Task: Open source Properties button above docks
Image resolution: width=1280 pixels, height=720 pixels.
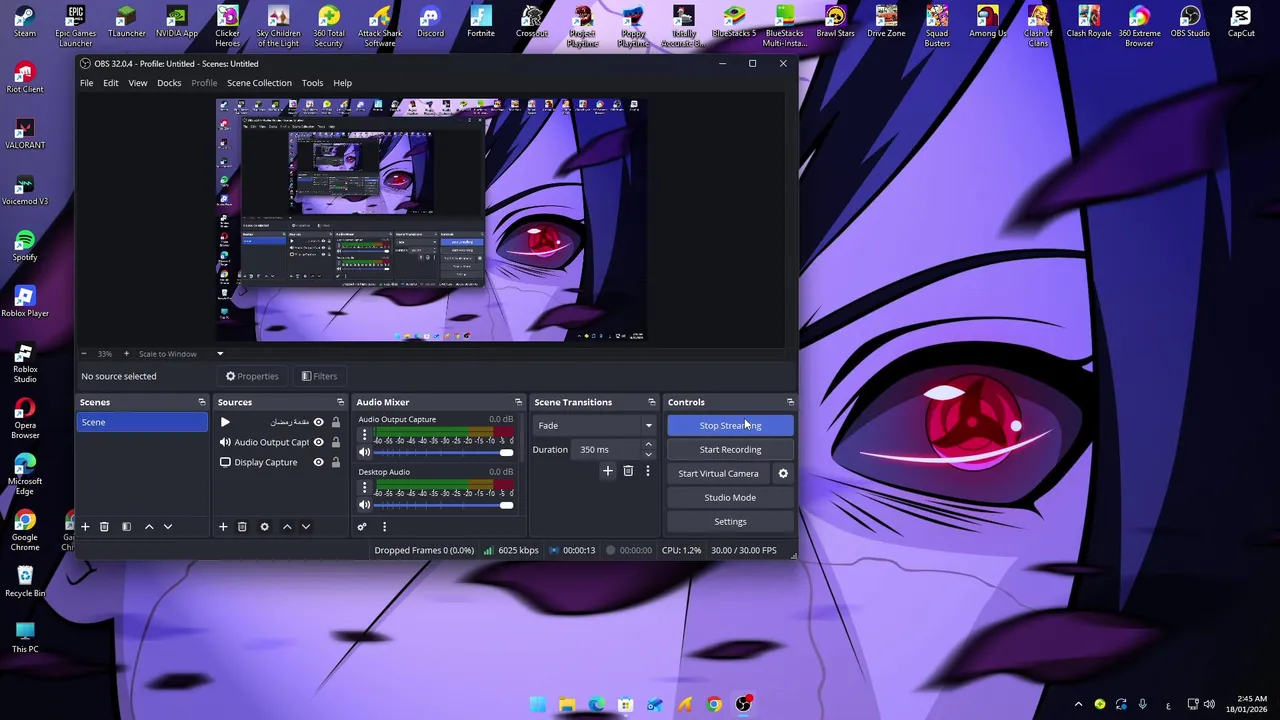Action: 252,376
